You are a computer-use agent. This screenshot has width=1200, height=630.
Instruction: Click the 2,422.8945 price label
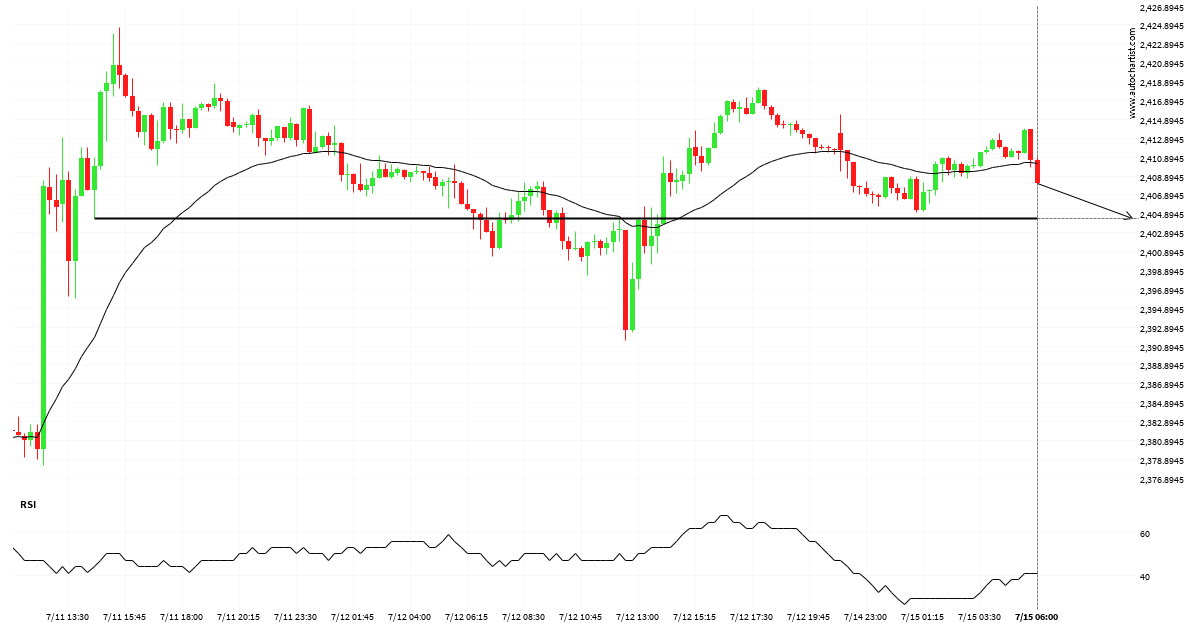click(1161, 46)
